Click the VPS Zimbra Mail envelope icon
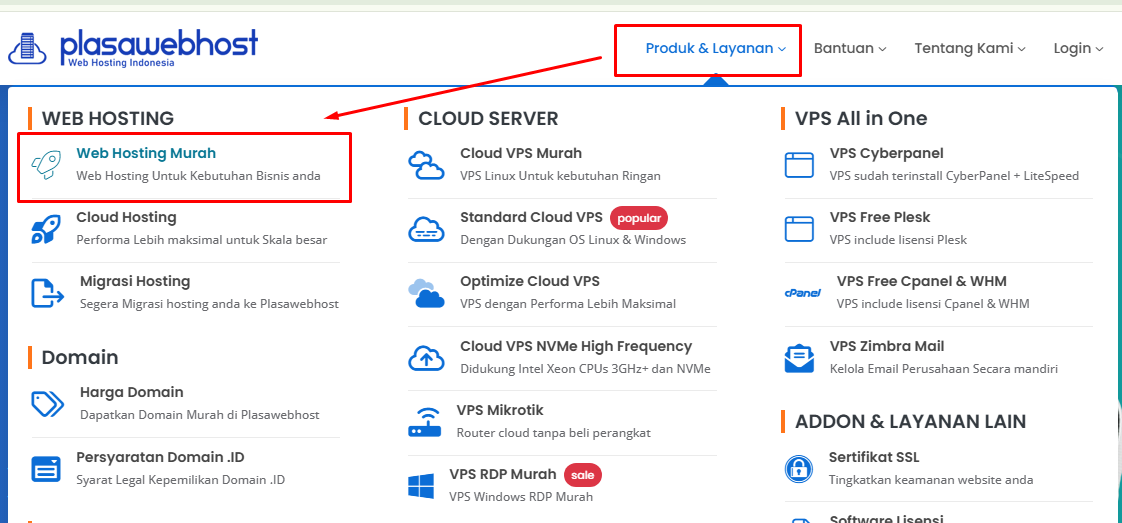This screenshot has width=1122, height=523. 799,358
